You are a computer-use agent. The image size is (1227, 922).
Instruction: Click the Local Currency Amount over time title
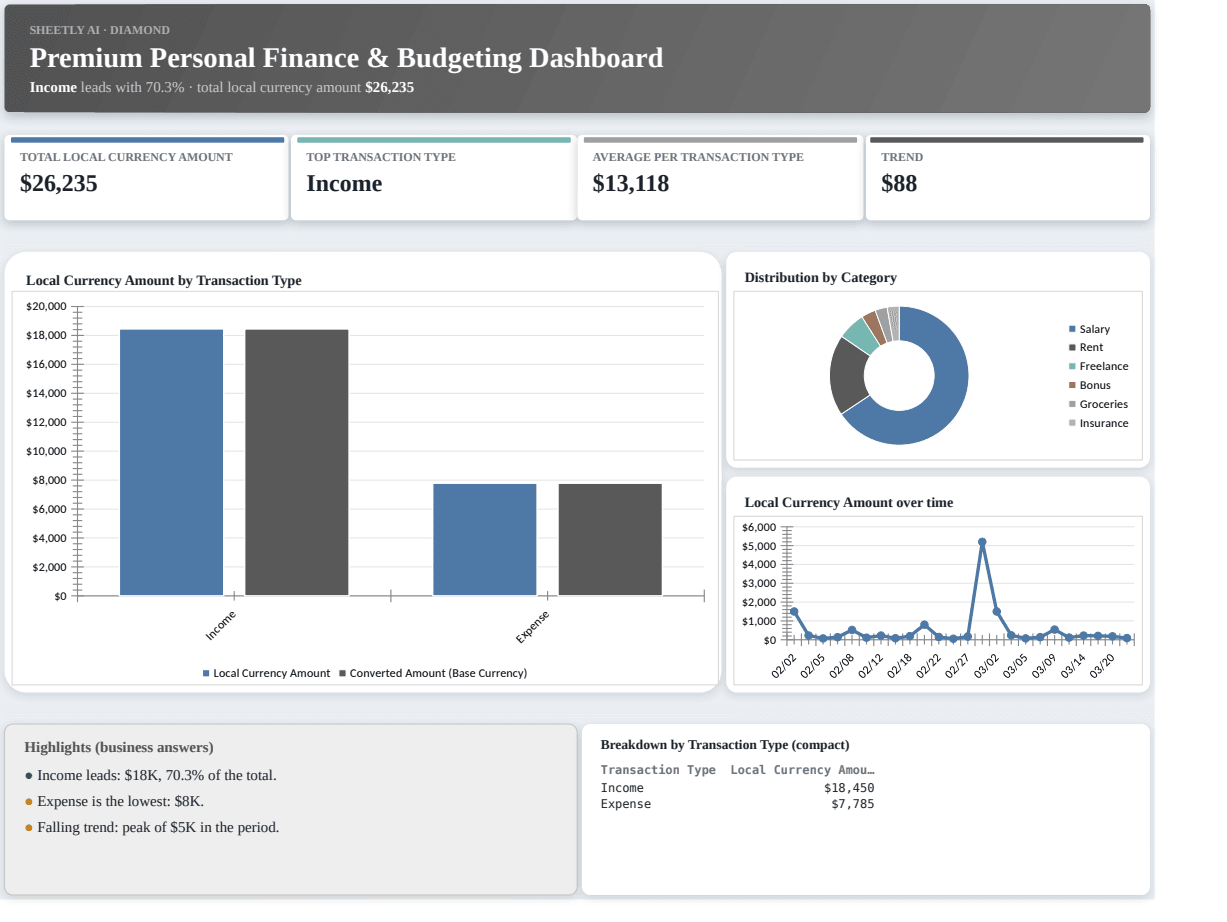(849, 502)
